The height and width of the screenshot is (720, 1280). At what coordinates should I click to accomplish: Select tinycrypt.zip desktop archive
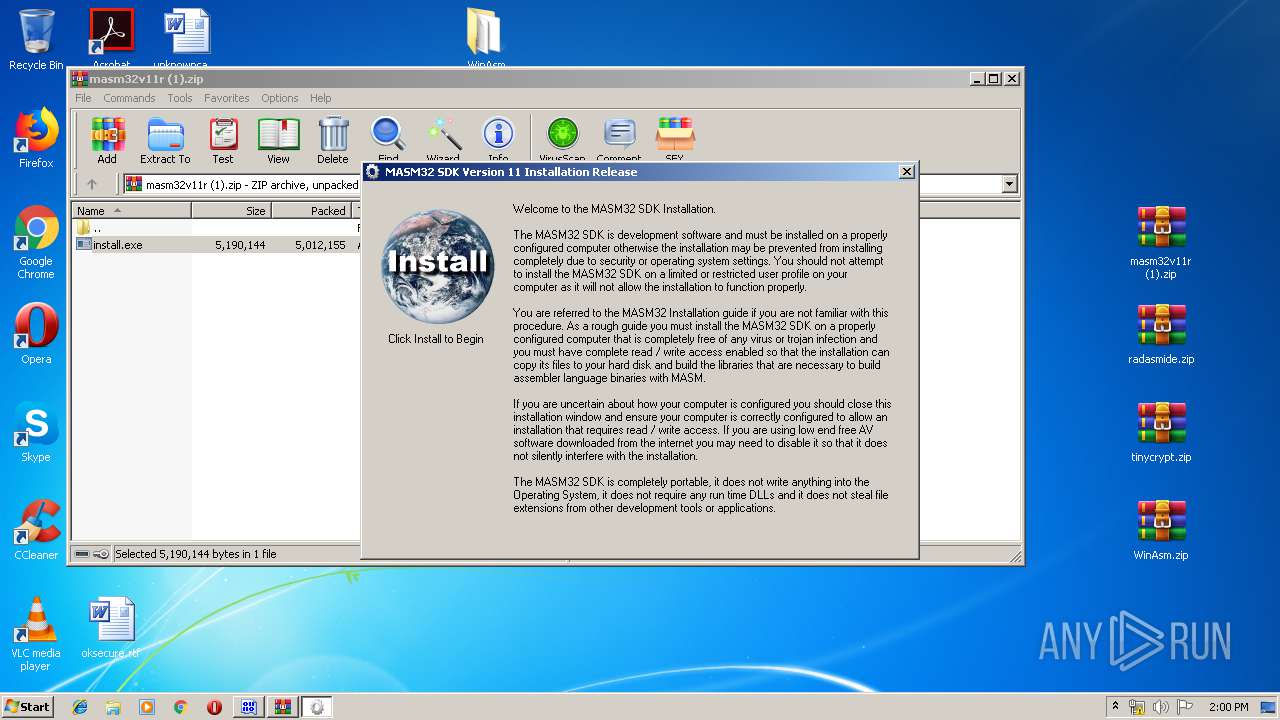tap(1161, 432)
